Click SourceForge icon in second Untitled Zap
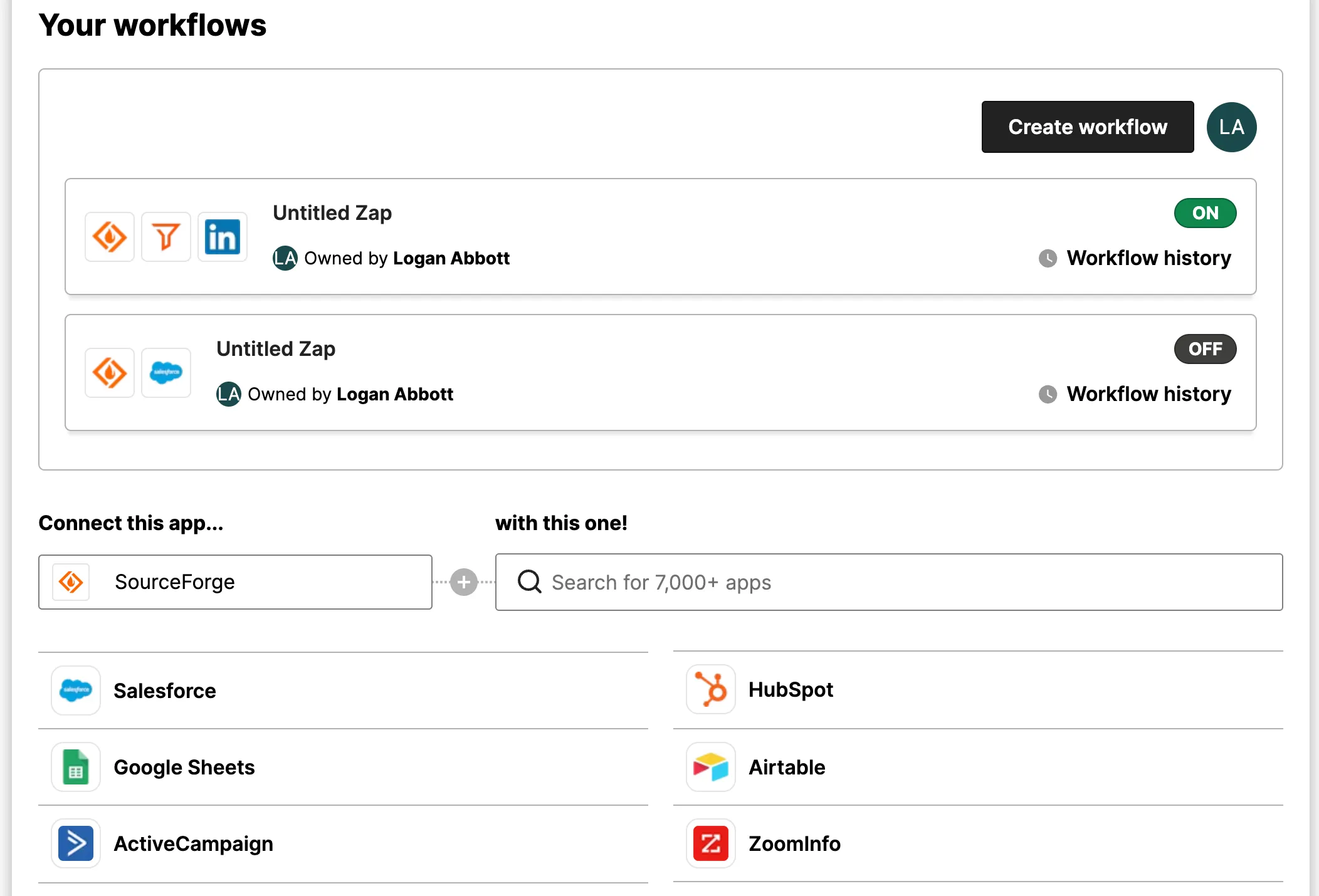The image size is (1319, 896). click(110, 373)
